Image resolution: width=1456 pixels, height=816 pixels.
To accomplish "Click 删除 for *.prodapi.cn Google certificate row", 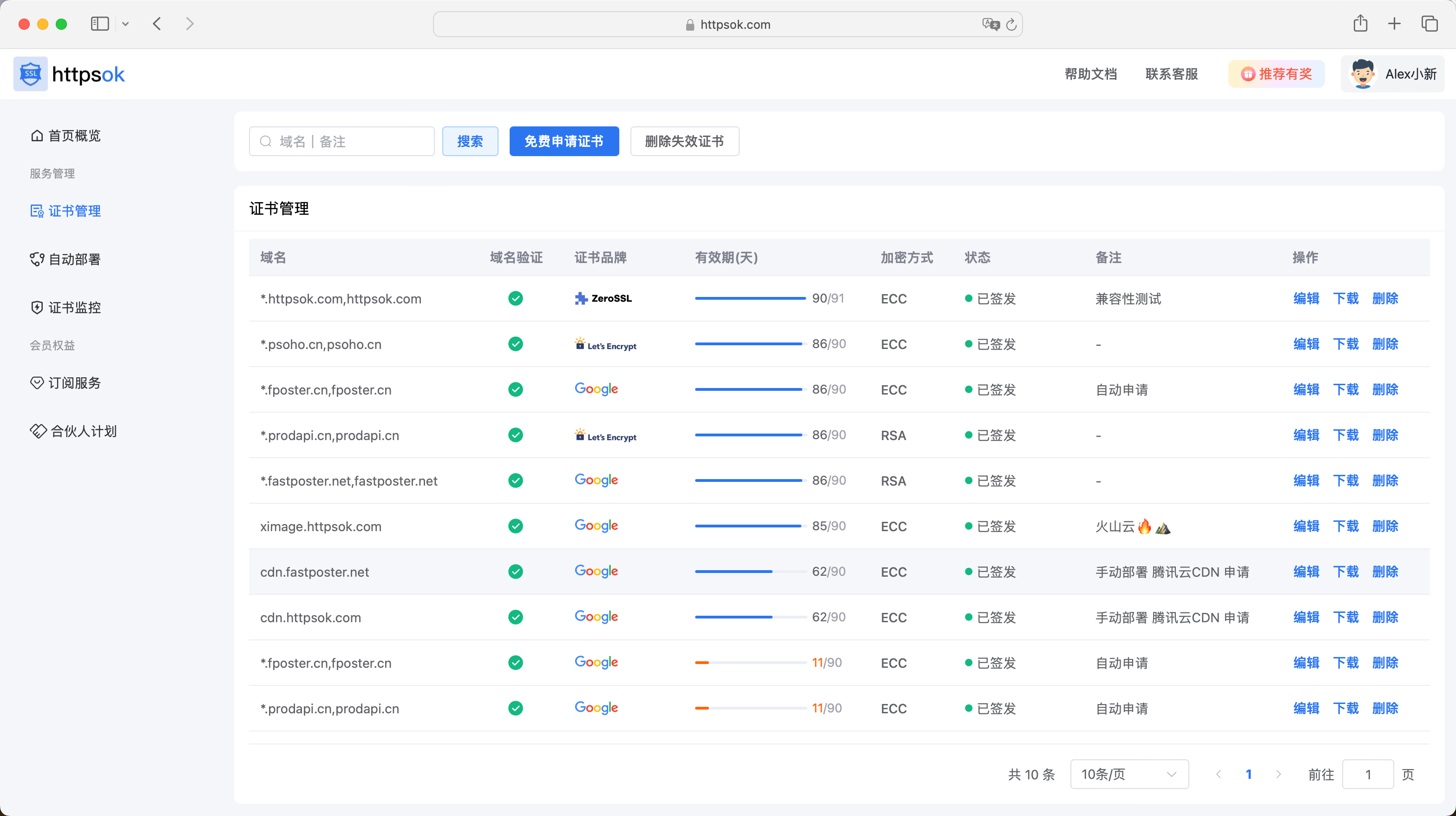I will pos(1385,708).
